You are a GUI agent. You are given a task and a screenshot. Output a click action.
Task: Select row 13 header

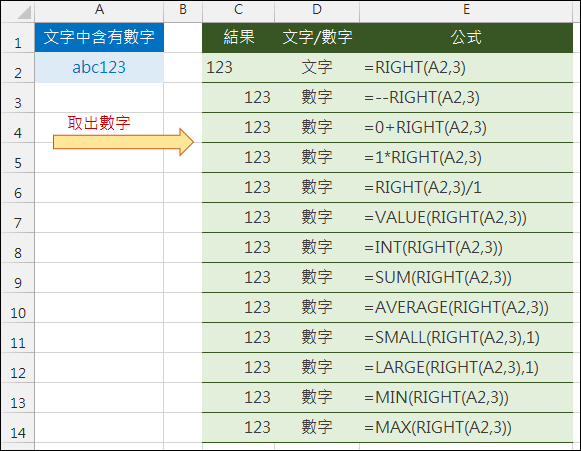17,398
